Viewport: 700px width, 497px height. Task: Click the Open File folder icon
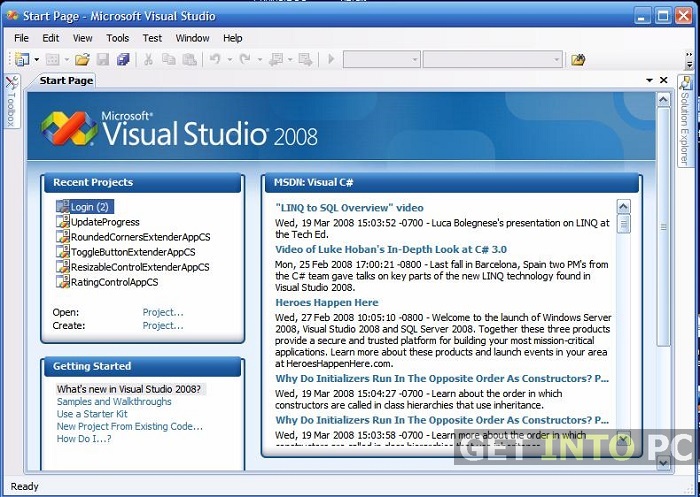(x=82, y=59)
